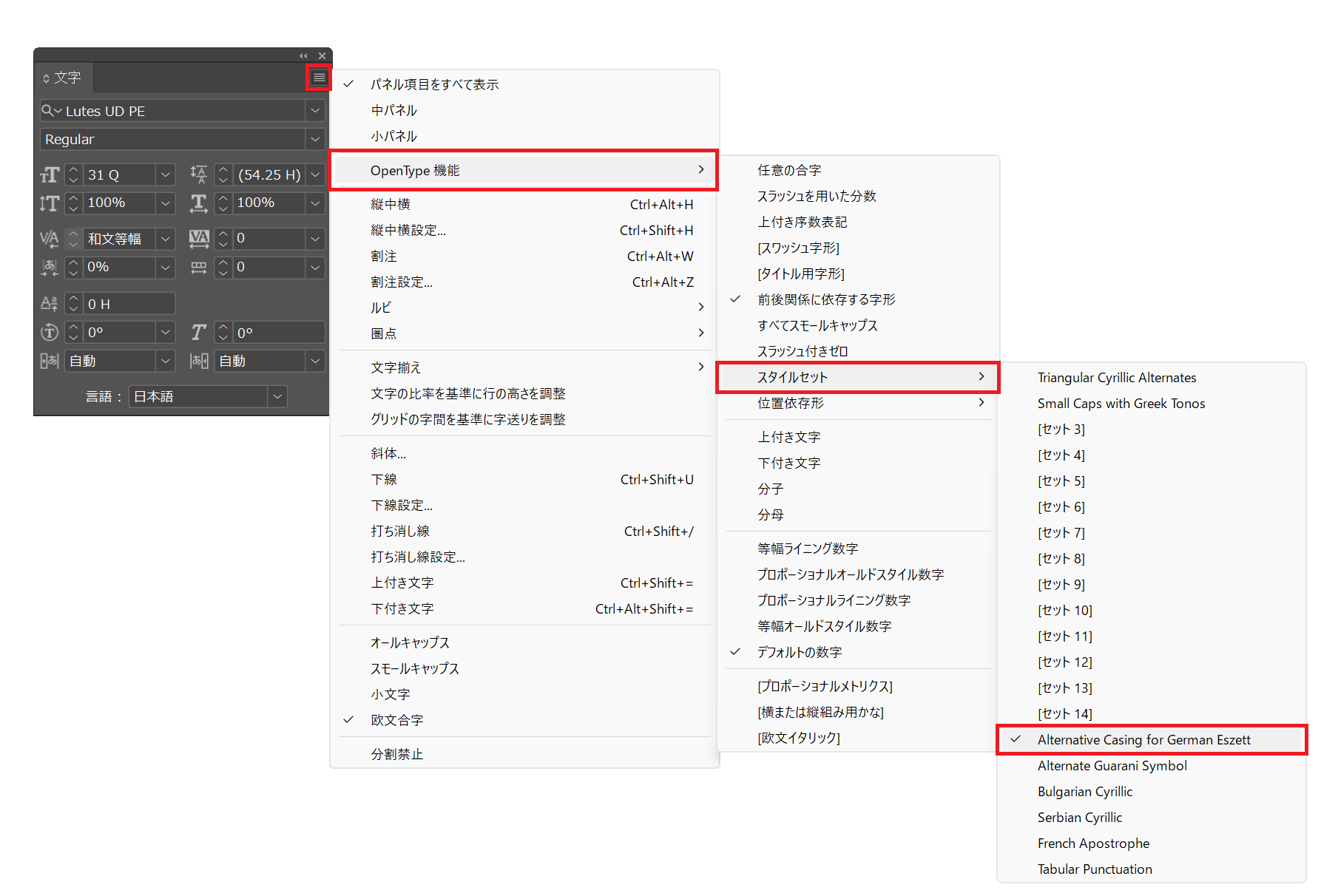Click the baseline shift 0 H field

point(129,304)
